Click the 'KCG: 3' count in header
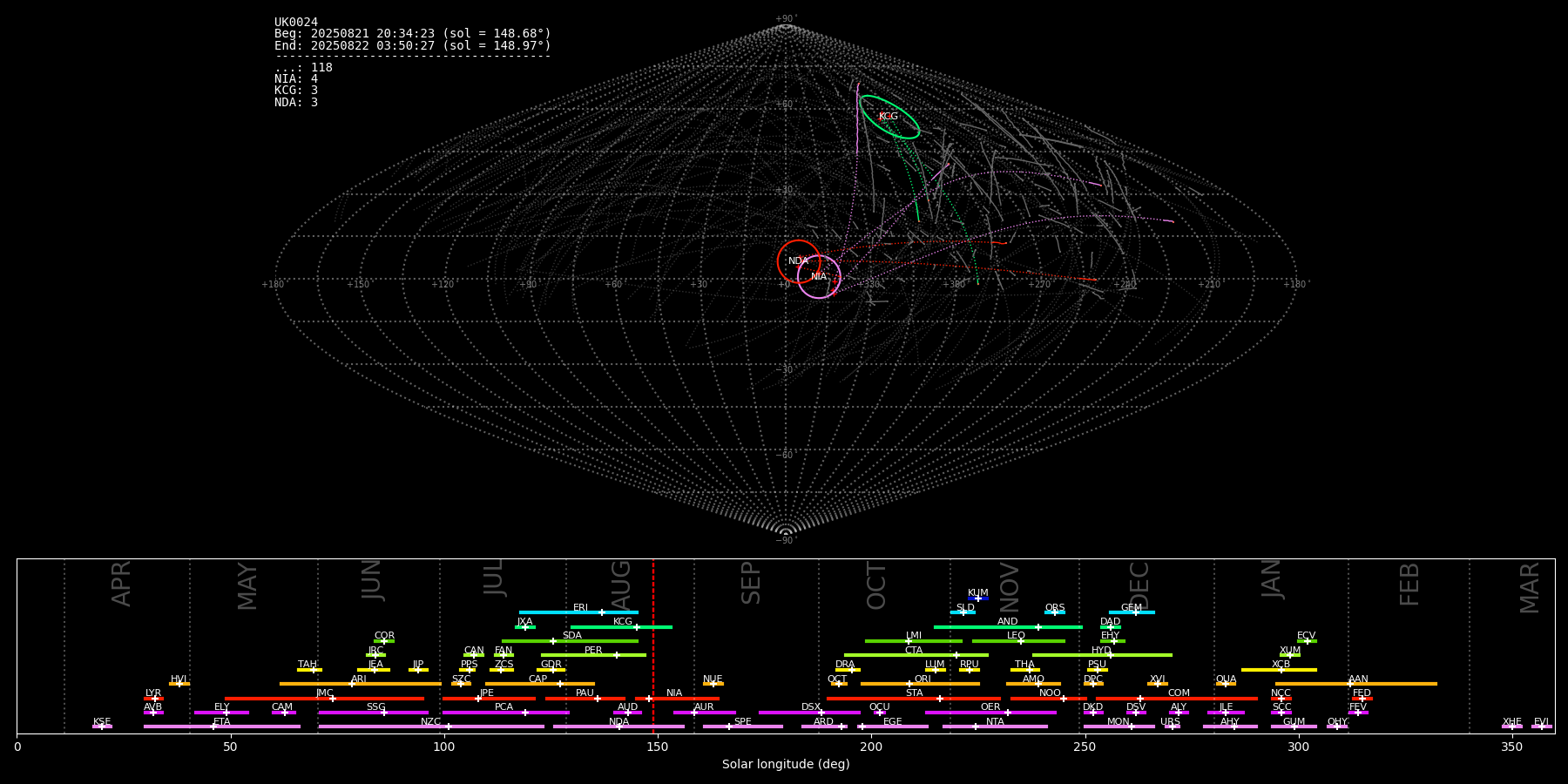 pyautogui.click(x=296, y=91)
